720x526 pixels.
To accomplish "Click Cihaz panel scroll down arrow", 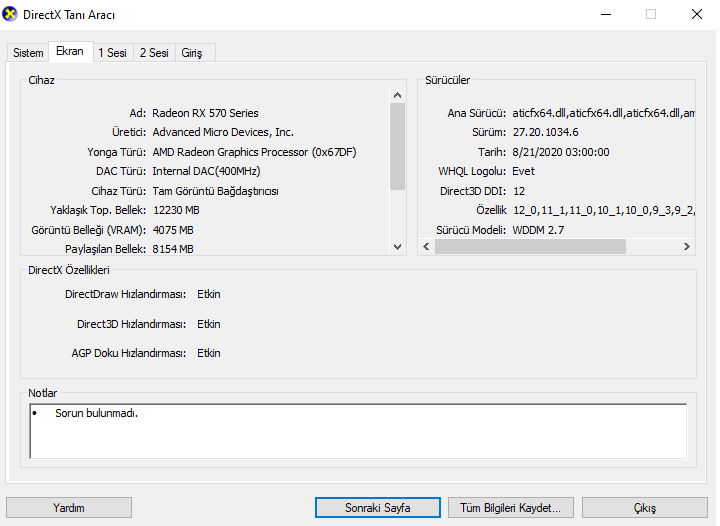I will click(x=398, y=246).
